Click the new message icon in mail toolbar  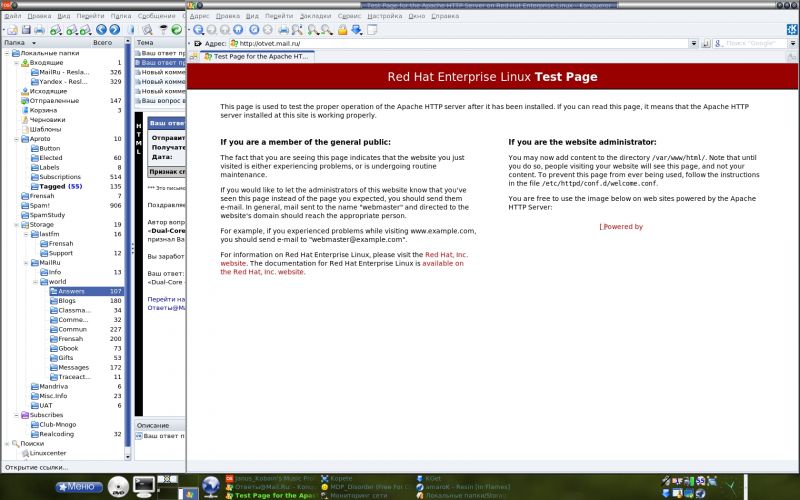click(10, 30)
